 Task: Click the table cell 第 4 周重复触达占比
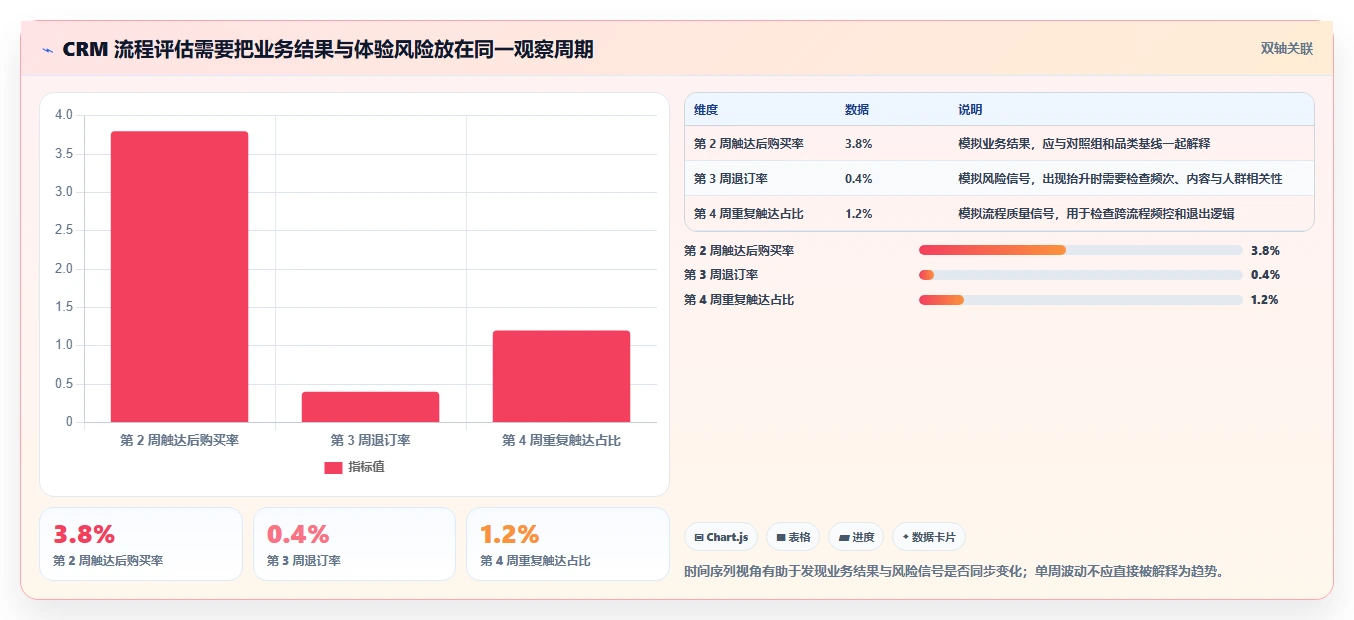pos(749,214)
